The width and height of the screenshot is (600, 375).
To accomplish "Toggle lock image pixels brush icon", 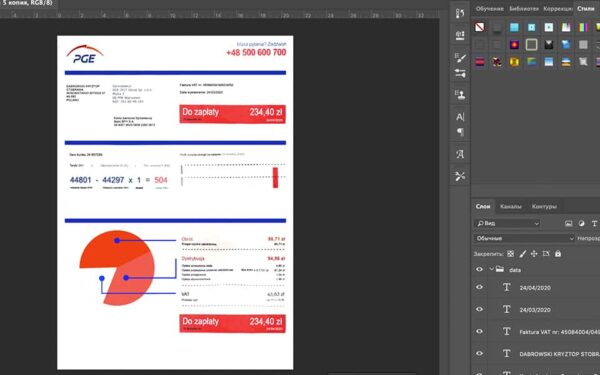I will [x=523, y=254].
